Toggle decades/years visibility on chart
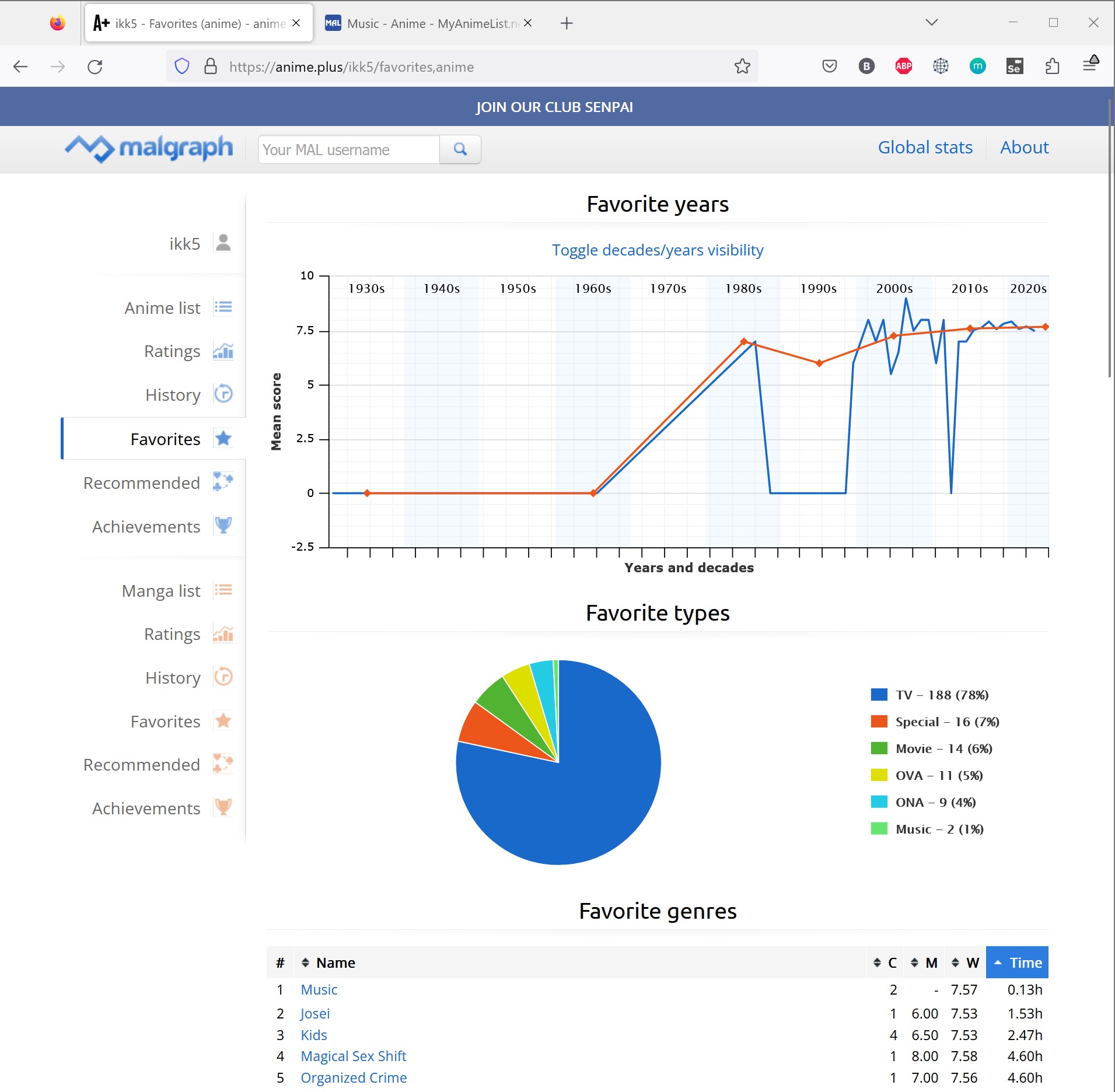 click(x=657, y=250)
